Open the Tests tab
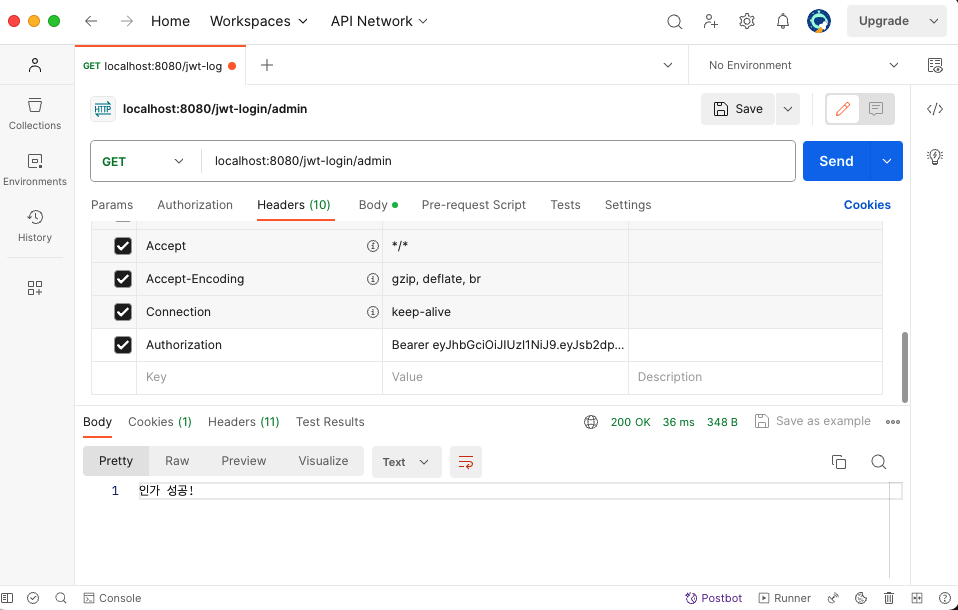The height and width of the screenshot is (610, 958). click(x=565, y=205)
